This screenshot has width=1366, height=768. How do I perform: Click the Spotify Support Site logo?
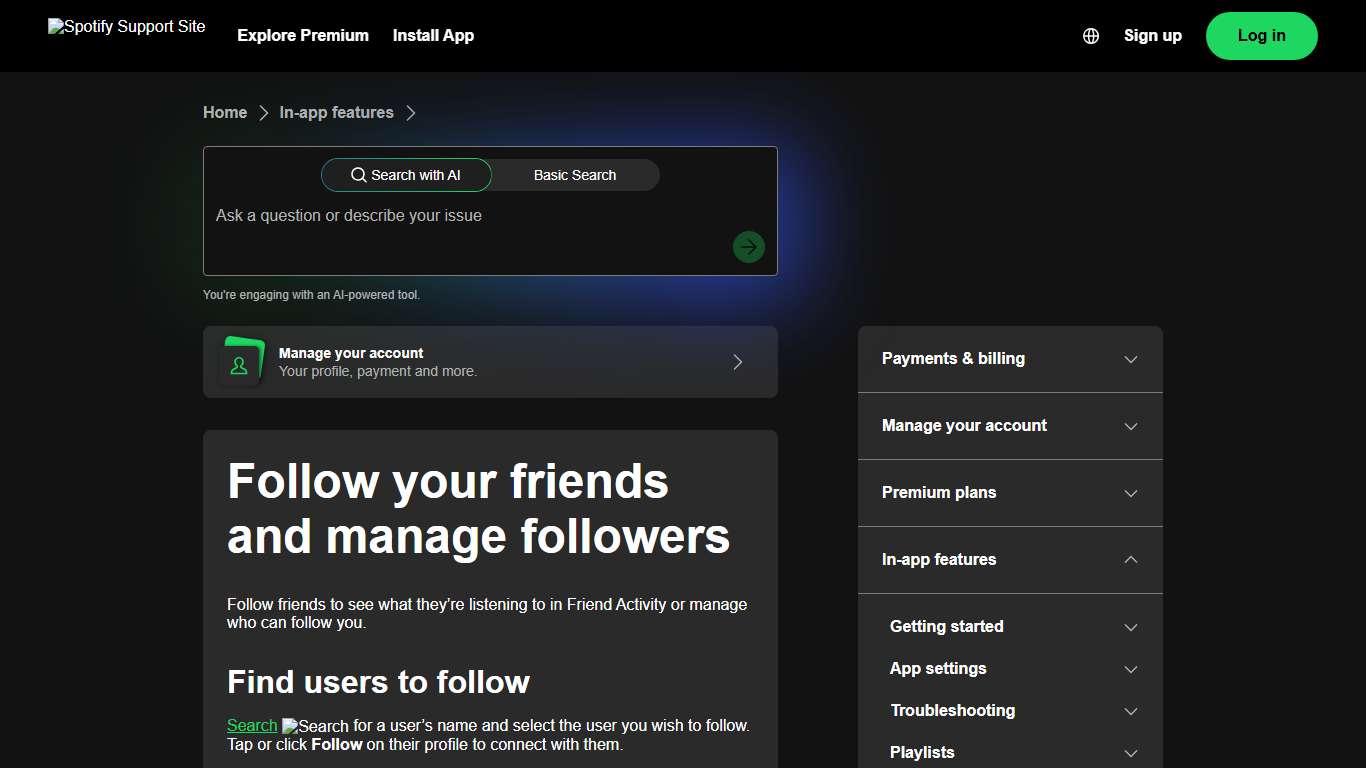(126, 27)
